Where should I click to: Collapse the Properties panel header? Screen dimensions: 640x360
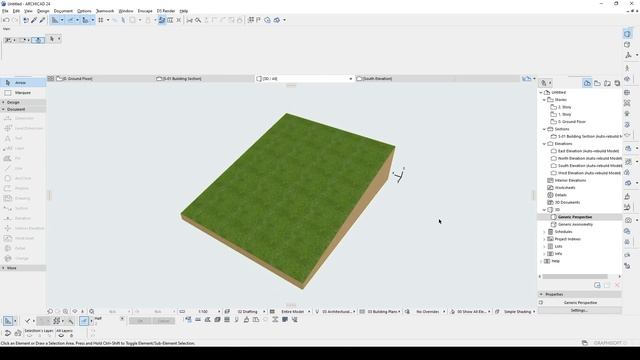[580, 294]
